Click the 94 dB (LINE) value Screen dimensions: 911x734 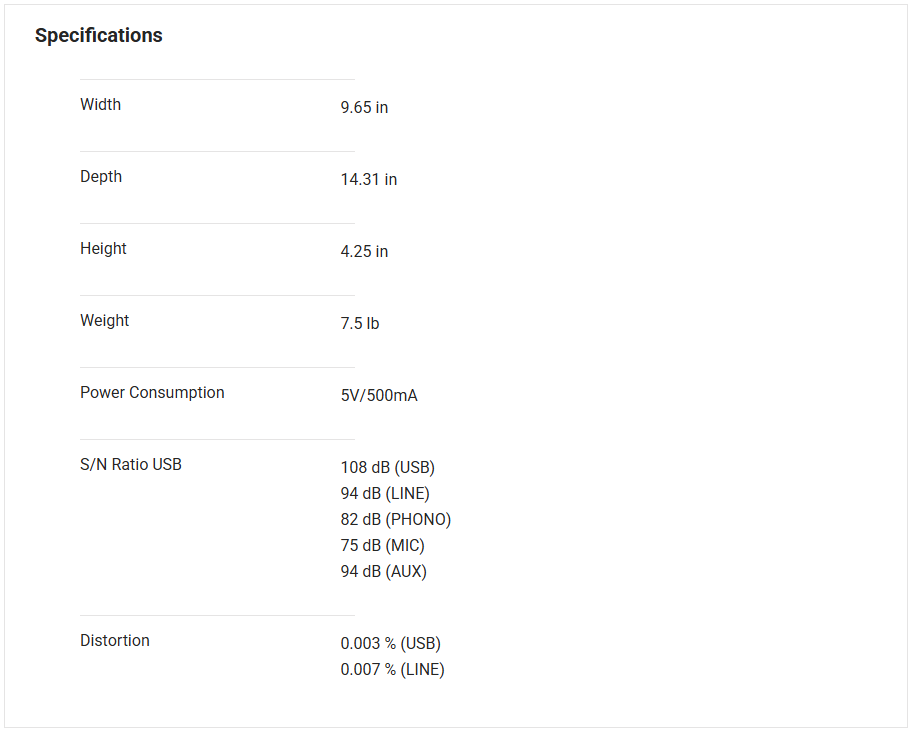point(384,494)
